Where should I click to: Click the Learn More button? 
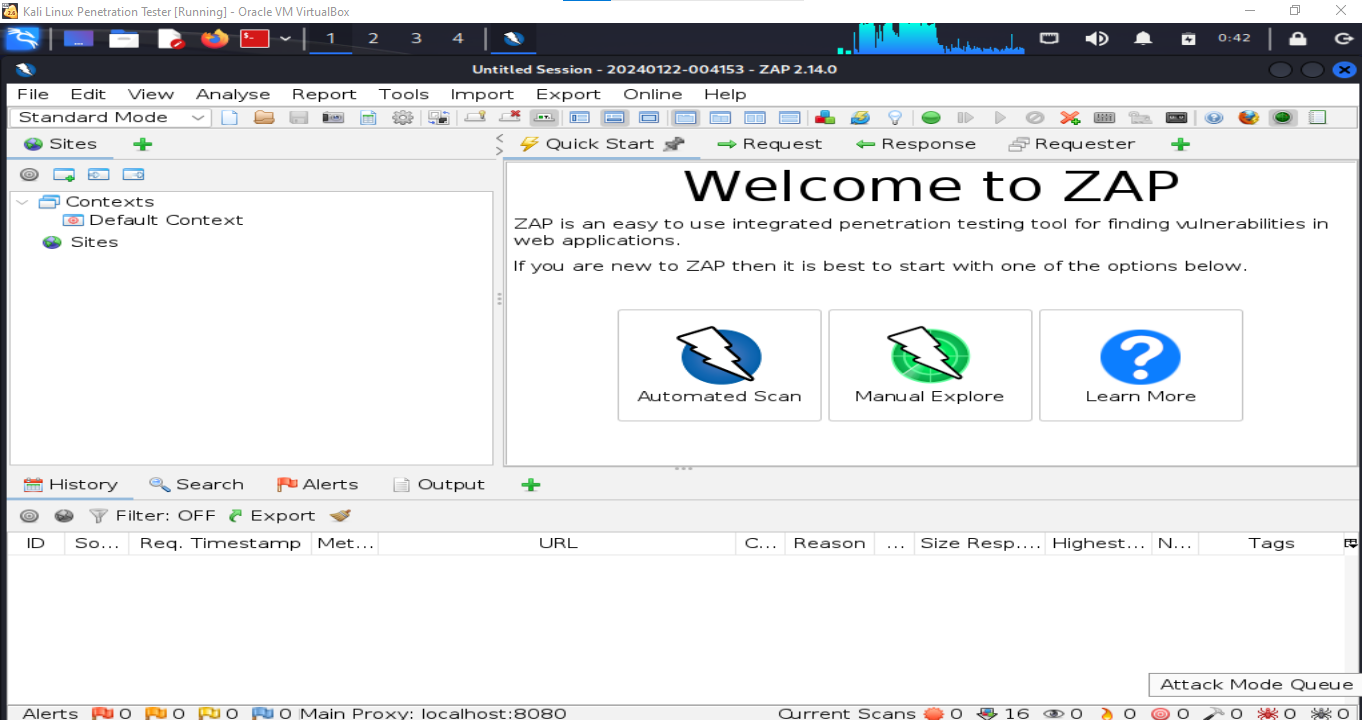click(1141, 365)
